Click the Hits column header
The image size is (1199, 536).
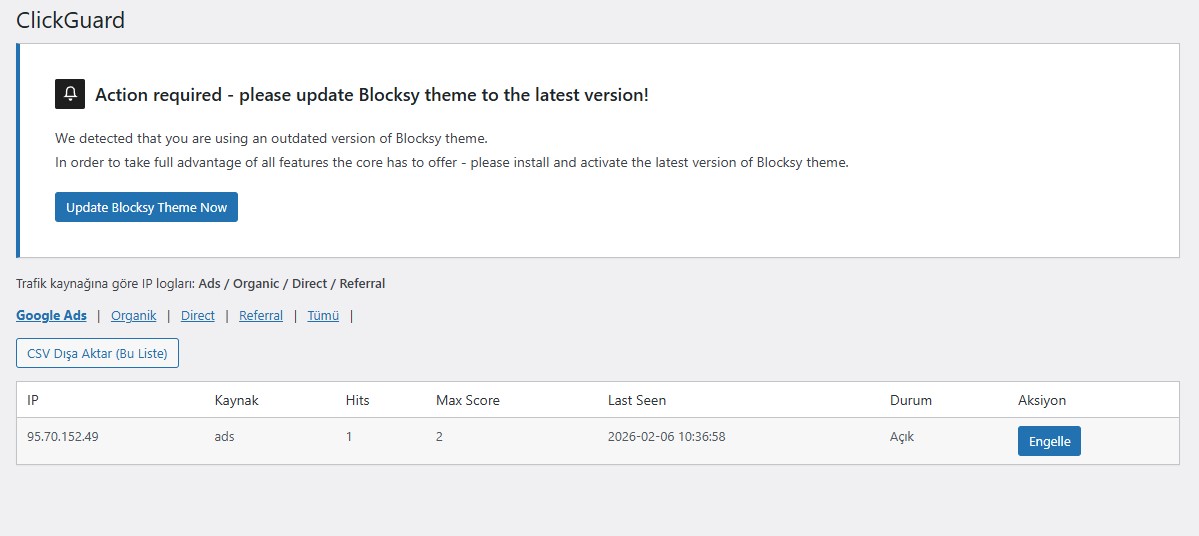pos(358,400)
